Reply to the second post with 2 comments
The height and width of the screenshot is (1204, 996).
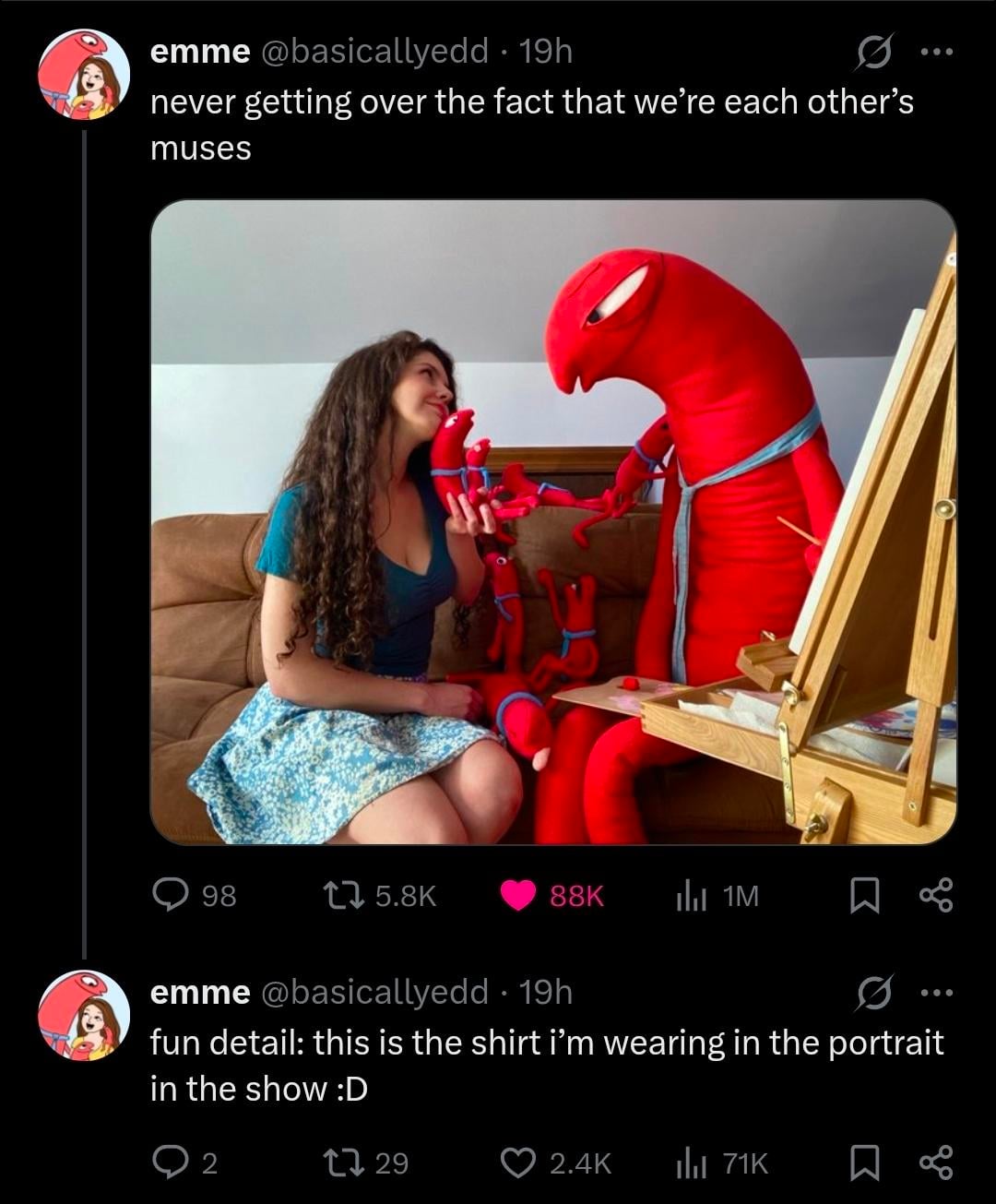pyautogui.click(x=171, y=1162)
